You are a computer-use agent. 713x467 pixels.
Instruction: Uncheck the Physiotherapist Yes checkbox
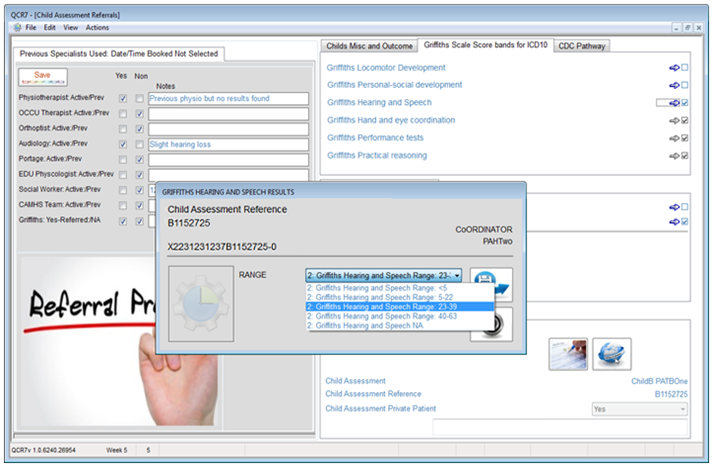pyautogui.click(x=122, y=99)
